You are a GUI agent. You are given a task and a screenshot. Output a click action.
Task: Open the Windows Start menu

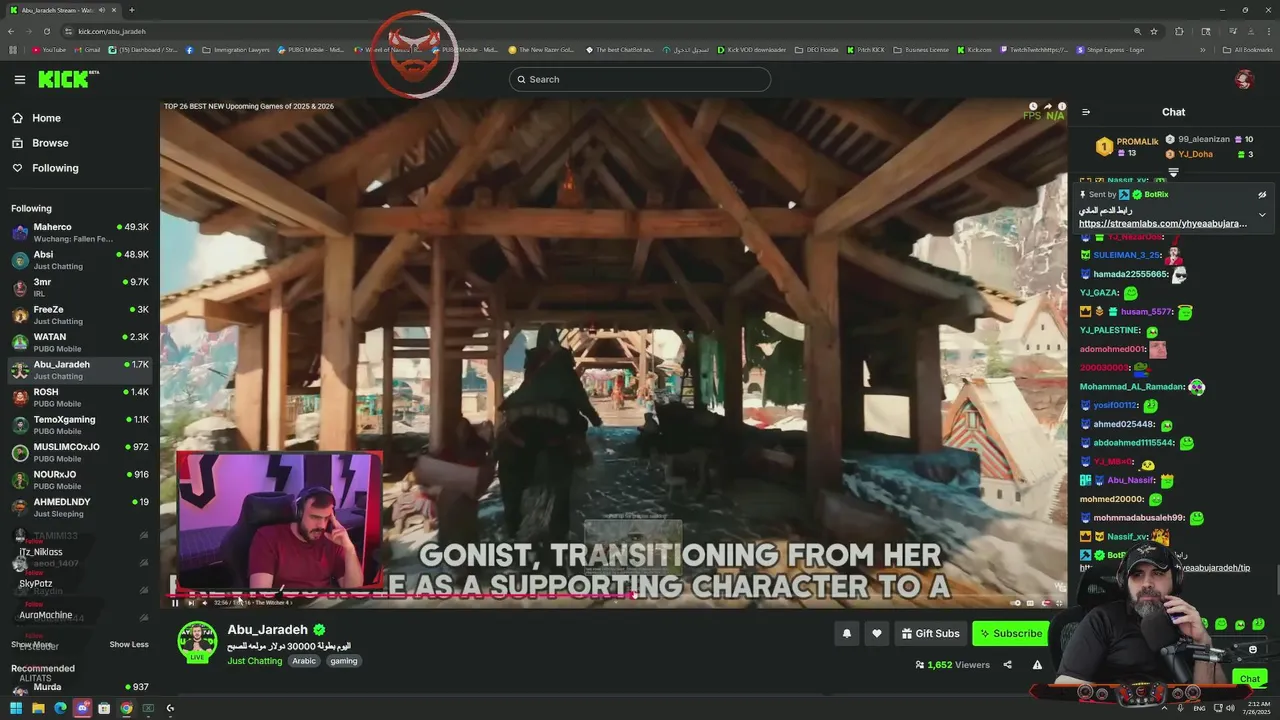16,708
